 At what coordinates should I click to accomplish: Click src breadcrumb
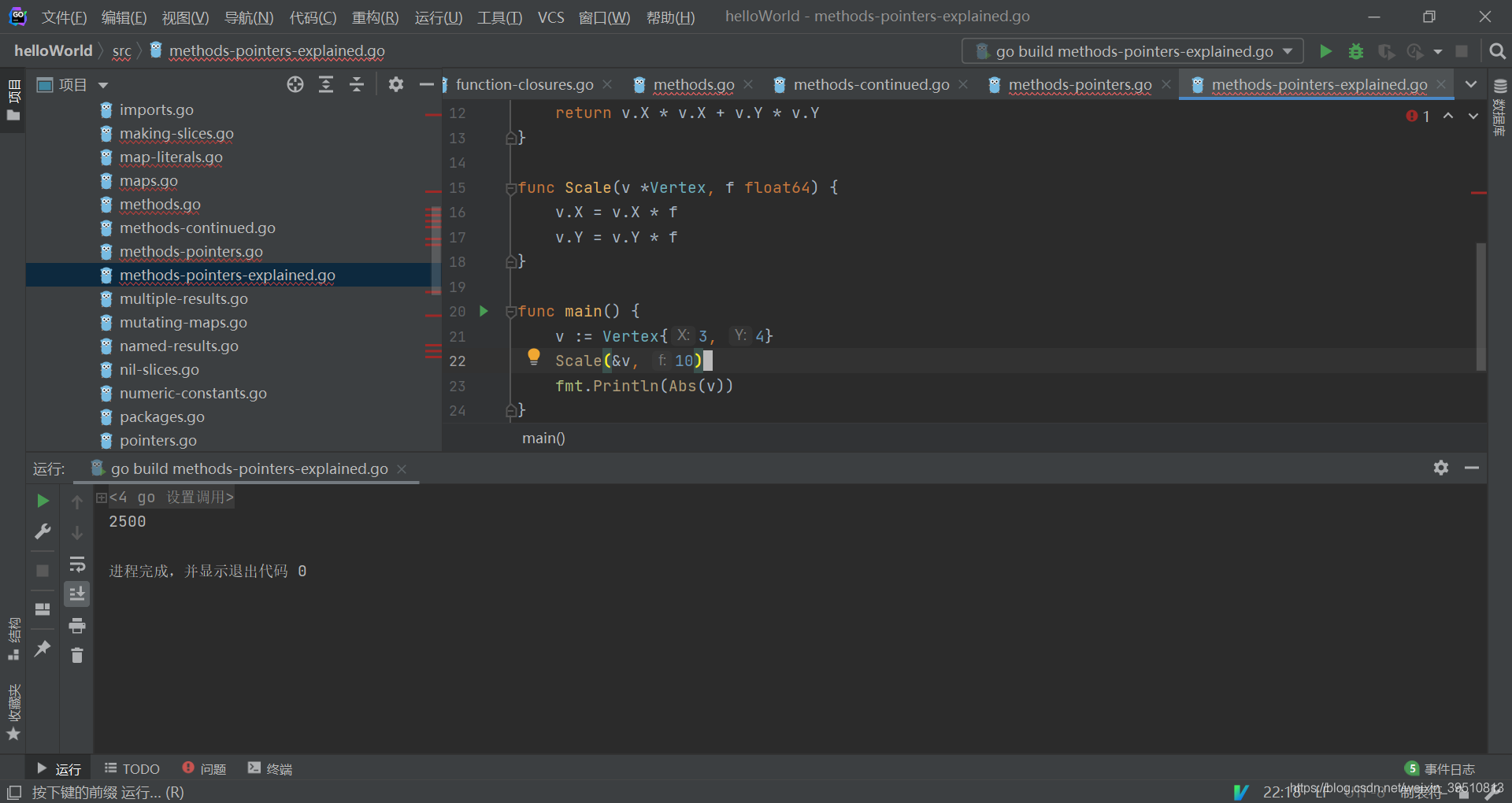(122, 50)
